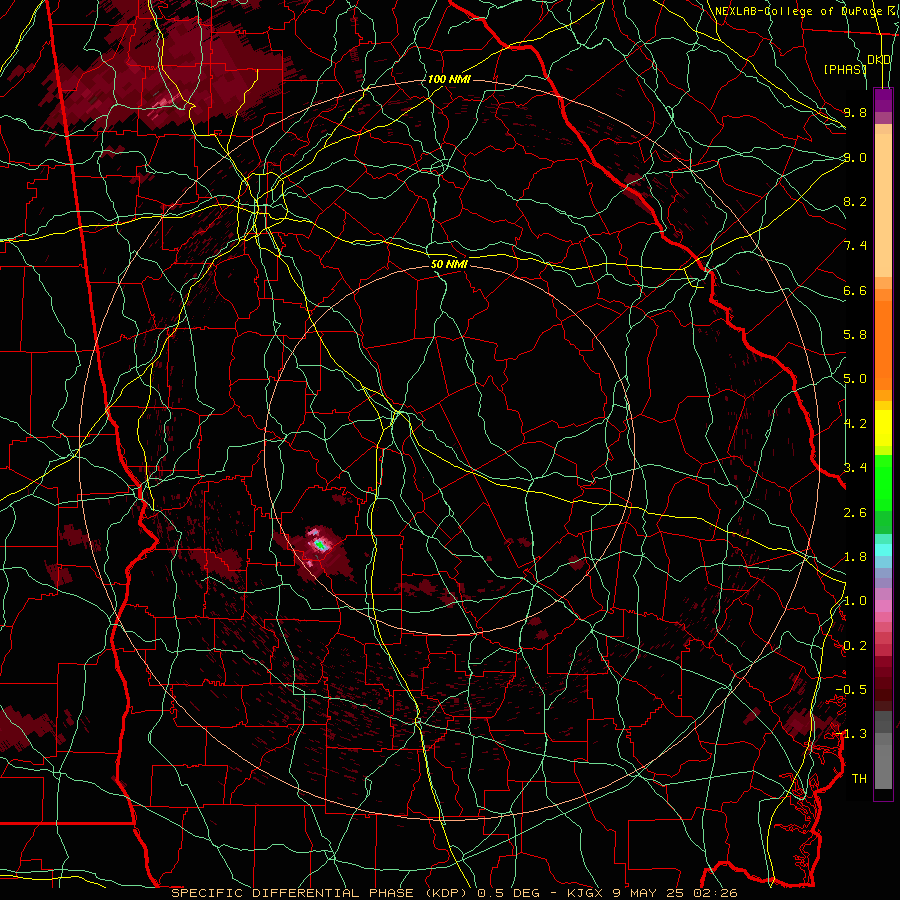Pick the bright green color bar segment
Screen dimensions: 900x900
click(x=883, y=483)
